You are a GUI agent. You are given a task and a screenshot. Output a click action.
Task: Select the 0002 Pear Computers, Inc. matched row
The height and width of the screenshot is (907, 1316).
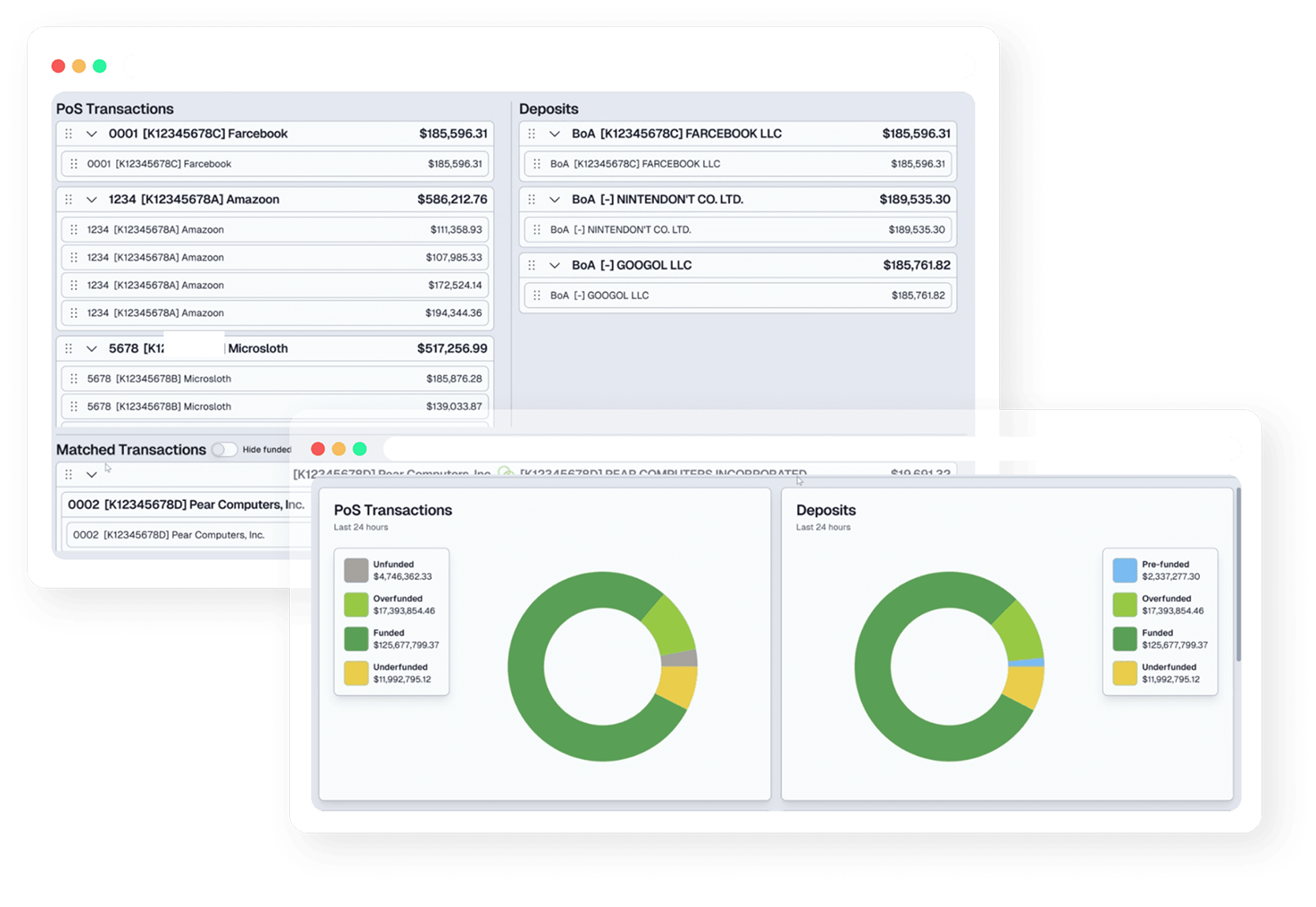182,535
